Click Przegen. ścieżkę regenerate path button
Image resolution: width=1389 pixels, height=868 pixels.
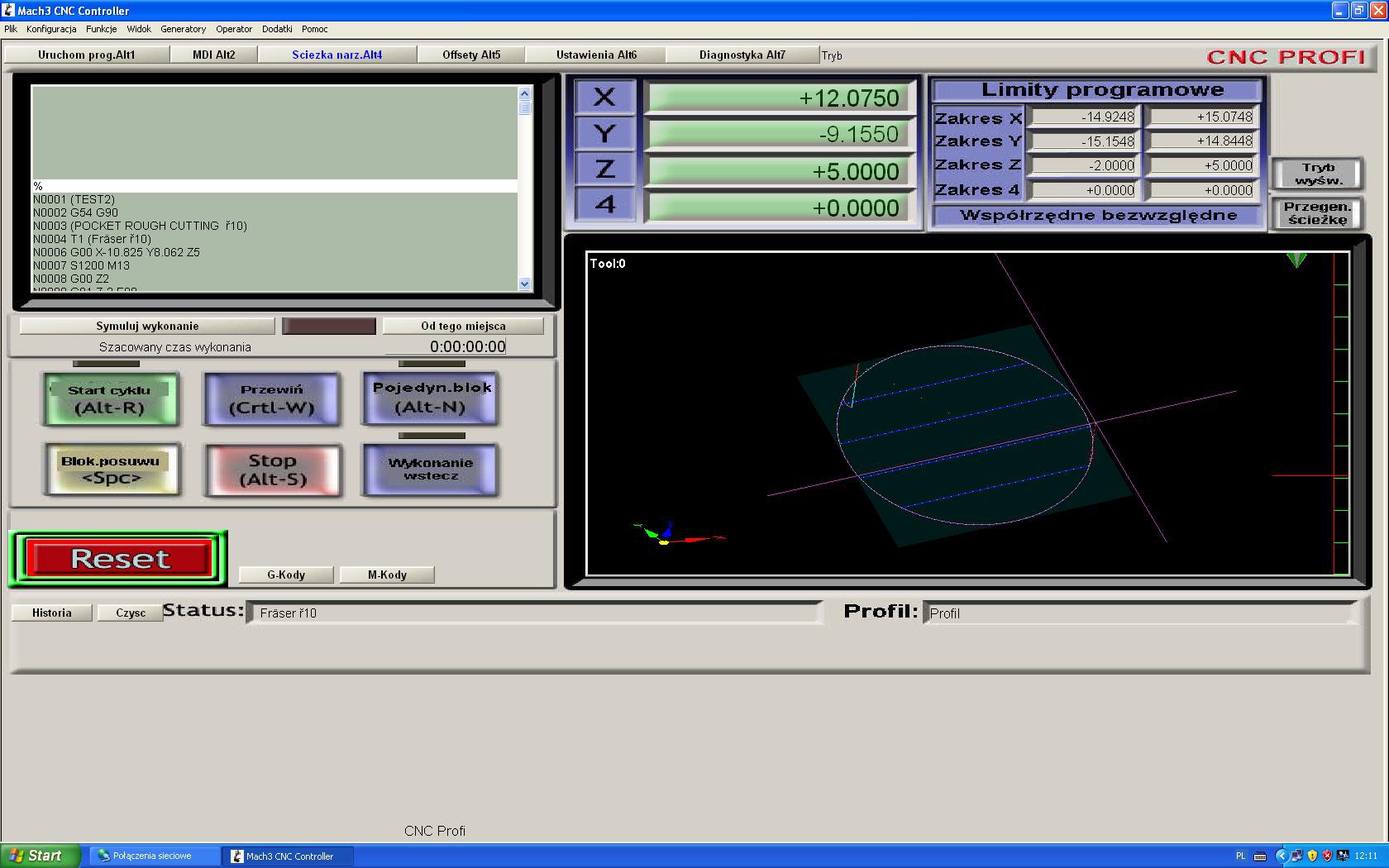point(1317,213)
